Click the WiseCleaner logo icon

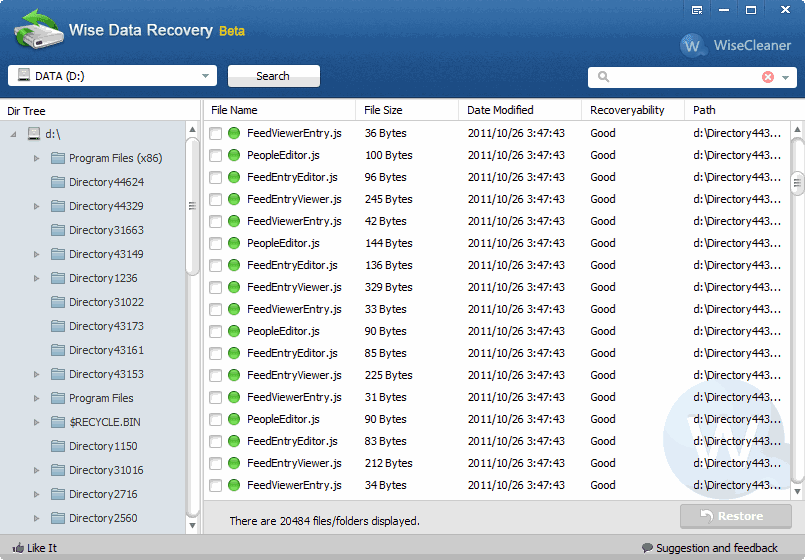692,46
